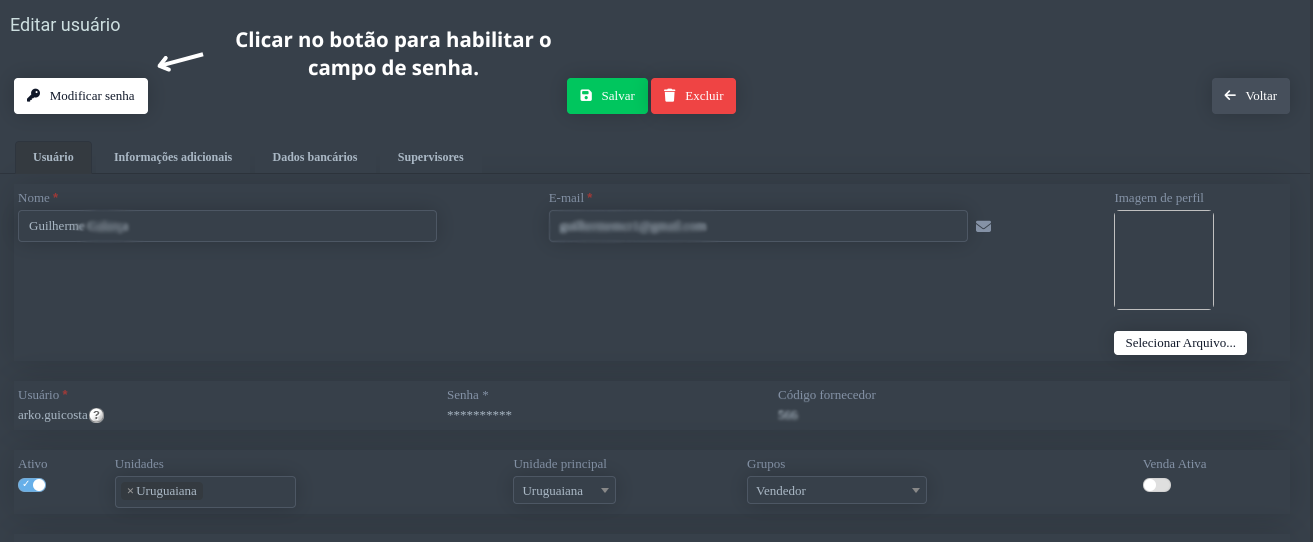Click the envelope icon beside E-mail field
This screenshot has width=1313, height=542.
[x=983, y=226]
